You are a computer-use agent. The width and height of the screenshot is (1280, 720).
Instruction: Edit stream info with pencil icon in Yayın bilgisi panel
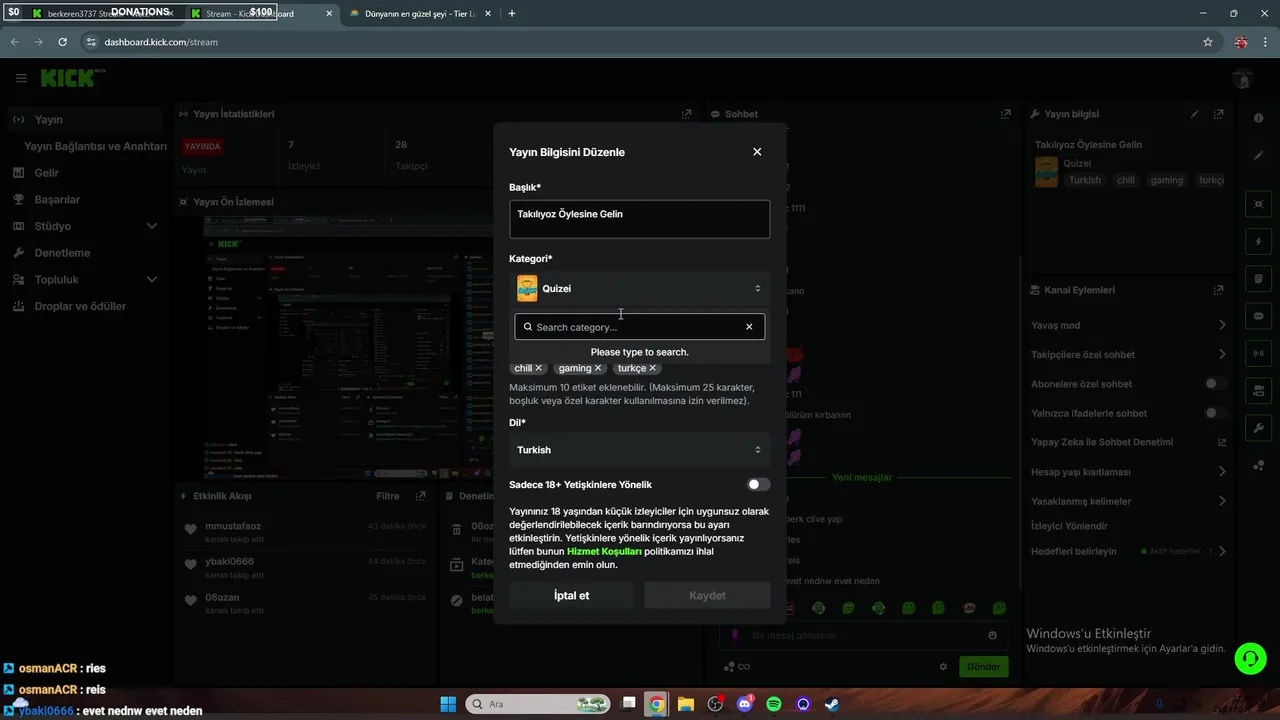(x=1195, y=114)
